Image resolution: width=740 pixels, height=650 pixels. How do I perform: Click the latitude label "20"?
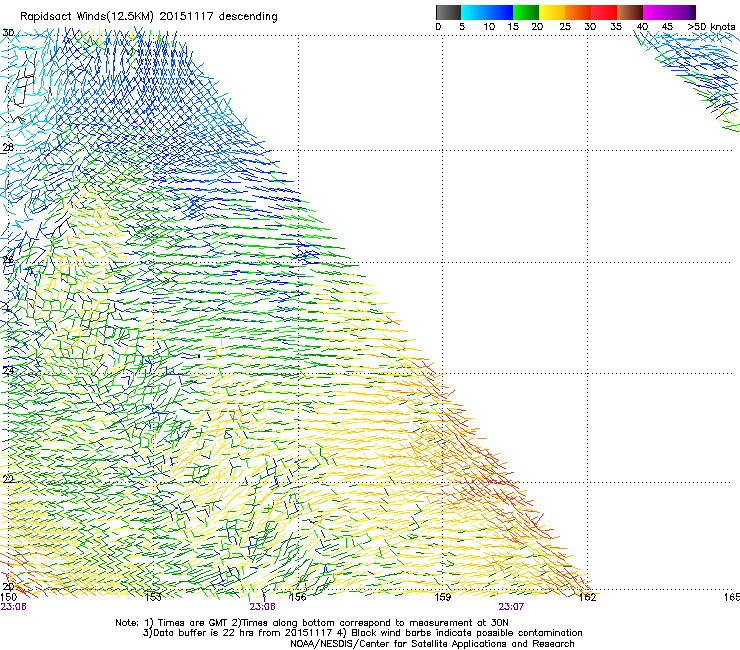pyautogui.click(x=8, y=587)
